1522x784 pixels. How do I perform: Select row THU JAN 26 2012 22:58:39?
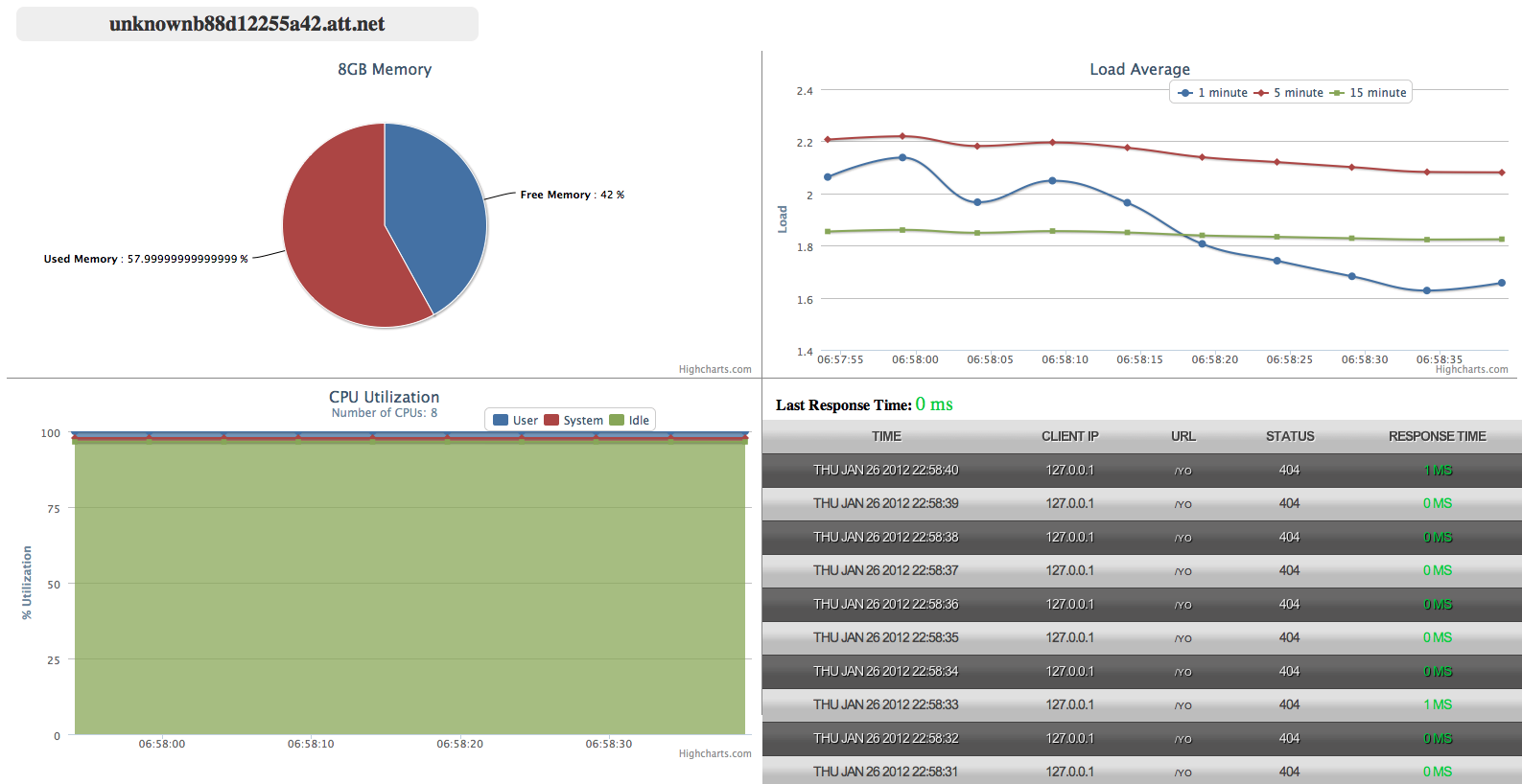tap(1142, 503)
